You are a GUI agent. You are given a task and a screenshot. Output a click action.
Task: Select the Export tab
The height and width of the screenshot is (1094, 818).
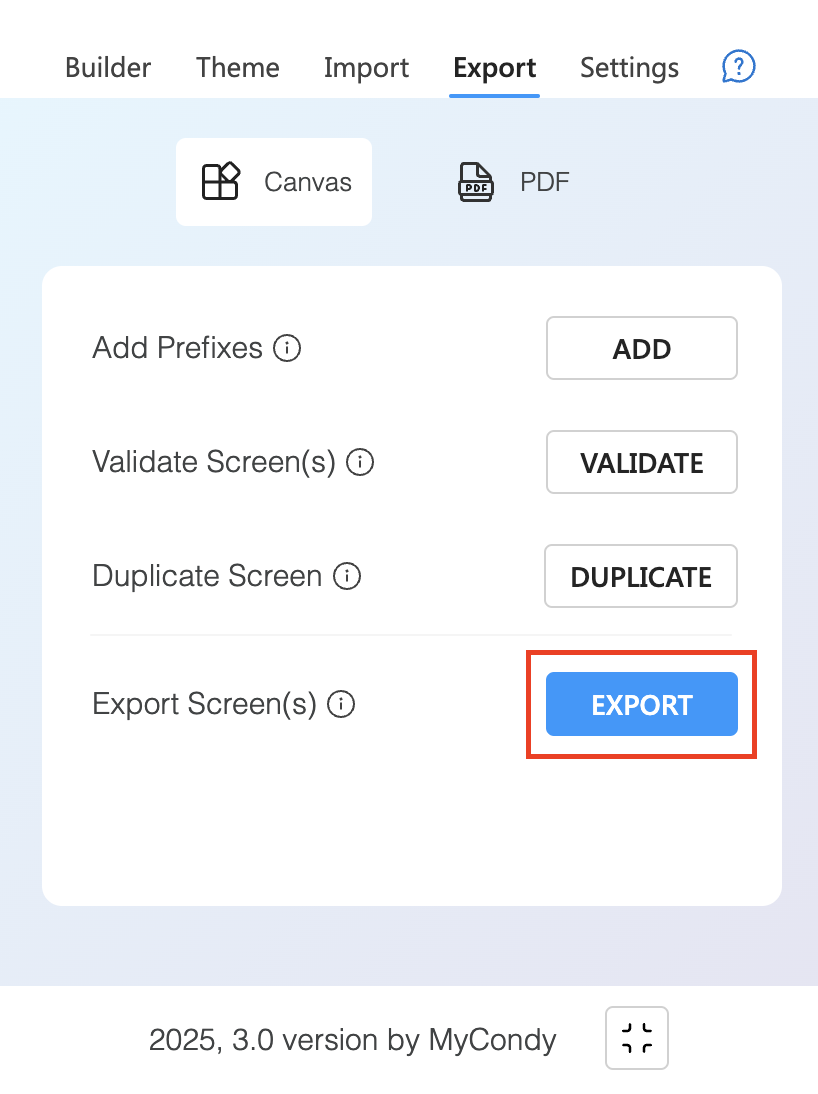coord(495,68)
